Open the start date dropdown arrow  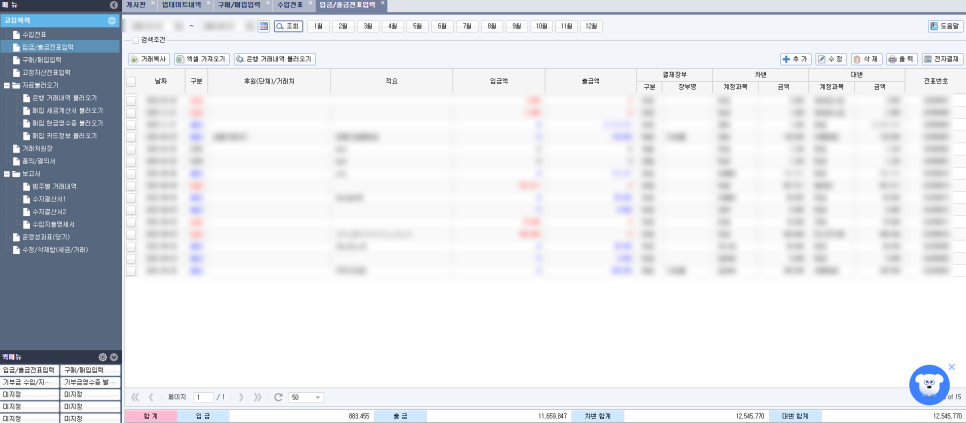pyautogui.click(x=179, y=26)
